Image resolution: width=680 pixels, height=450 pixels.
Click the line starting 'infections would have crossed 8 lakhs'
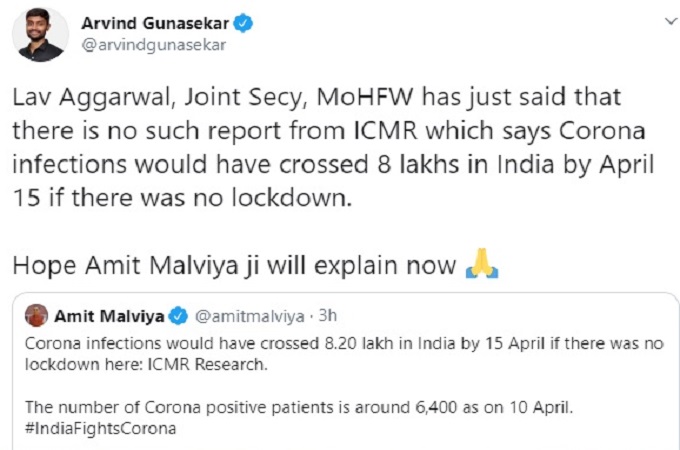(317, 163)
